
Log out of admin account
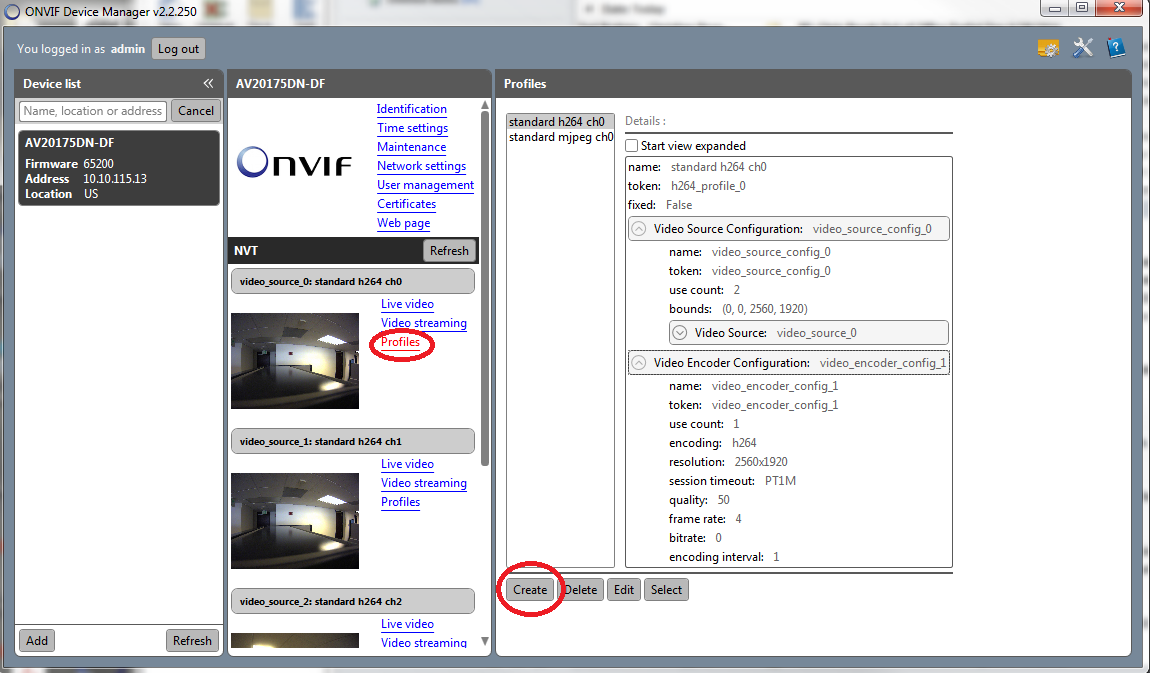[178, 49]
